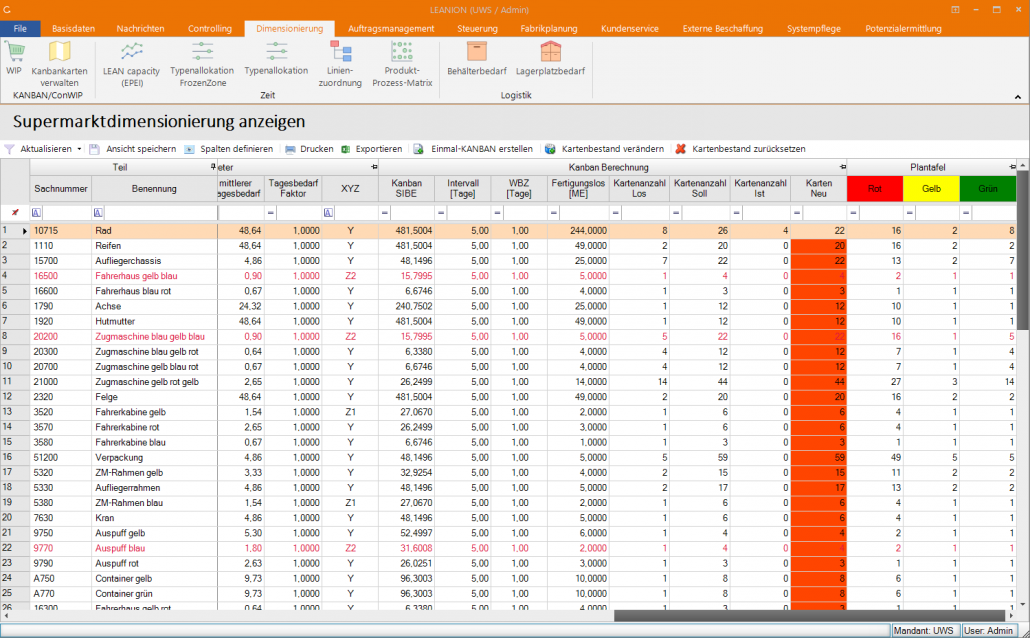Select the row 'Zugmaschine blau gelb blau'
The image size is (1030, 638).
508,336
